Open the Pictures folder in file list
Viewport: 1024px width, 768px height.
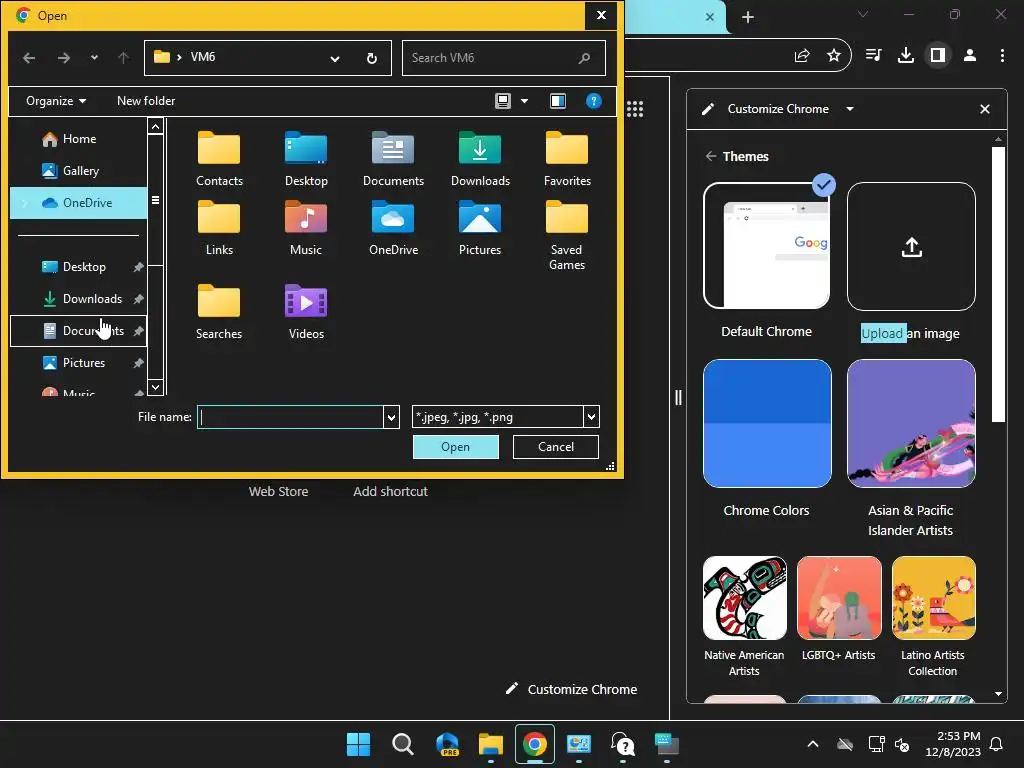(480, 229)
